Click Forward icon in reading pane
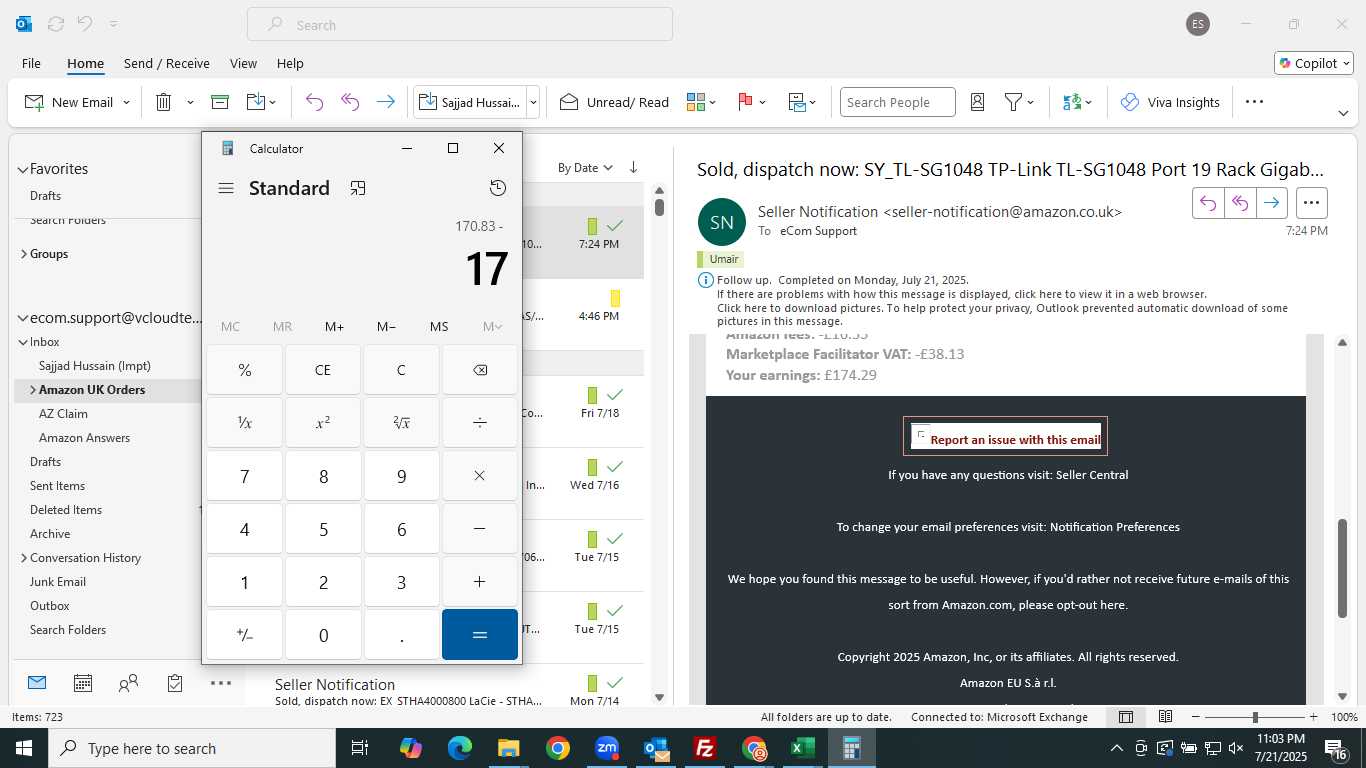1366x768 pixels. pos(1271,203)
